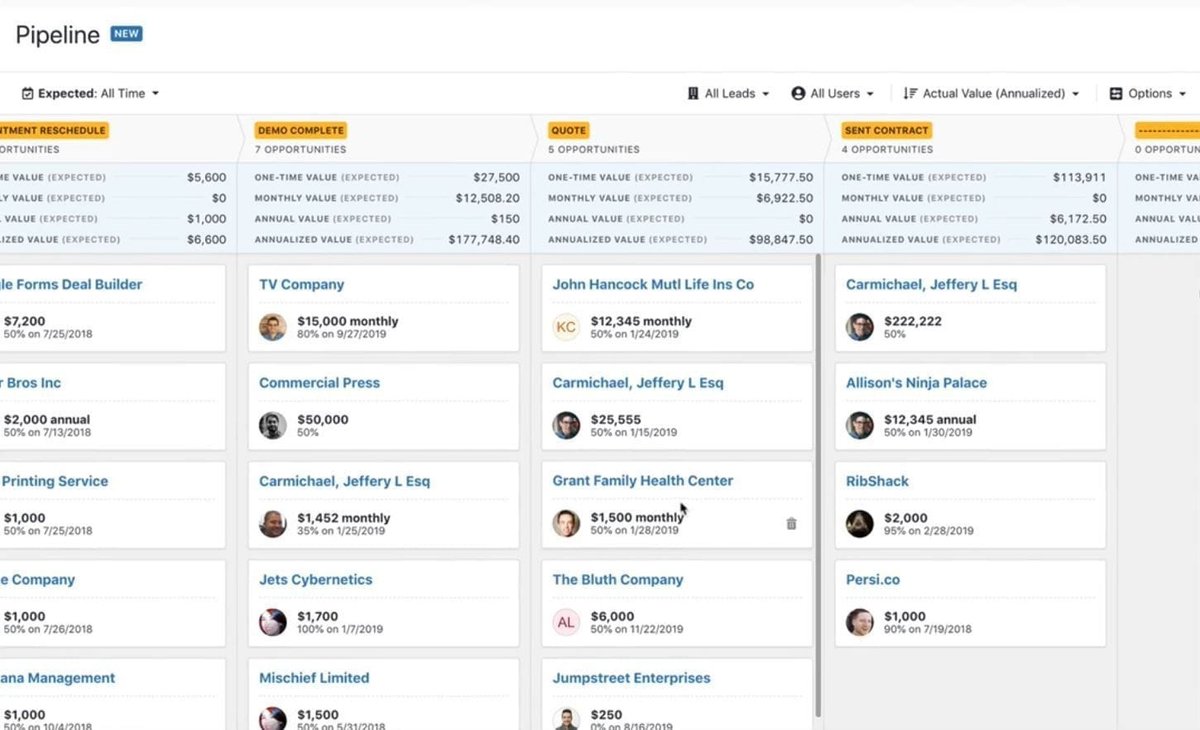
Task: Click the RibShack owner avatar
Action: 860,524
